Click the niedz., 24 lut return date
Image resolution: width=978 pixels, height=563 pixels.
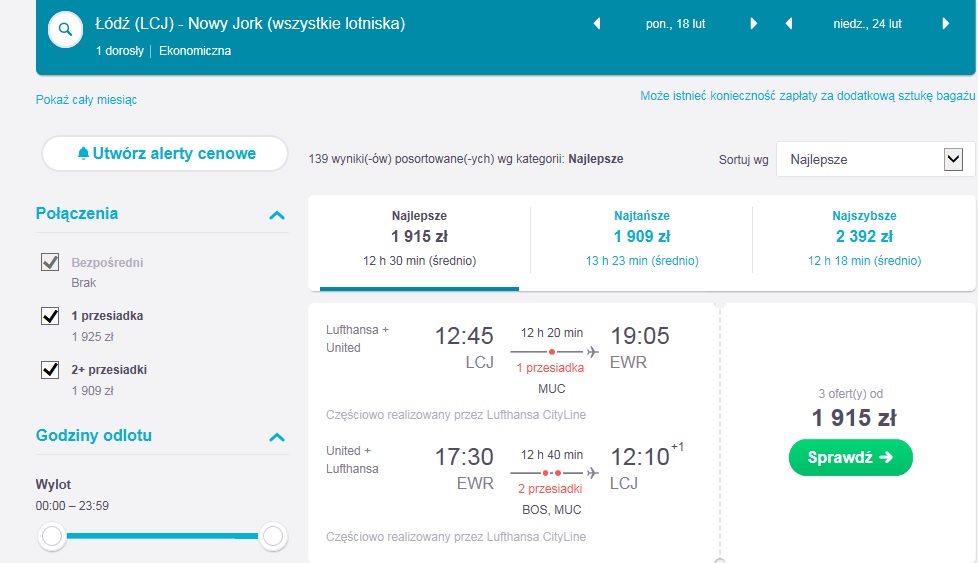868,24
